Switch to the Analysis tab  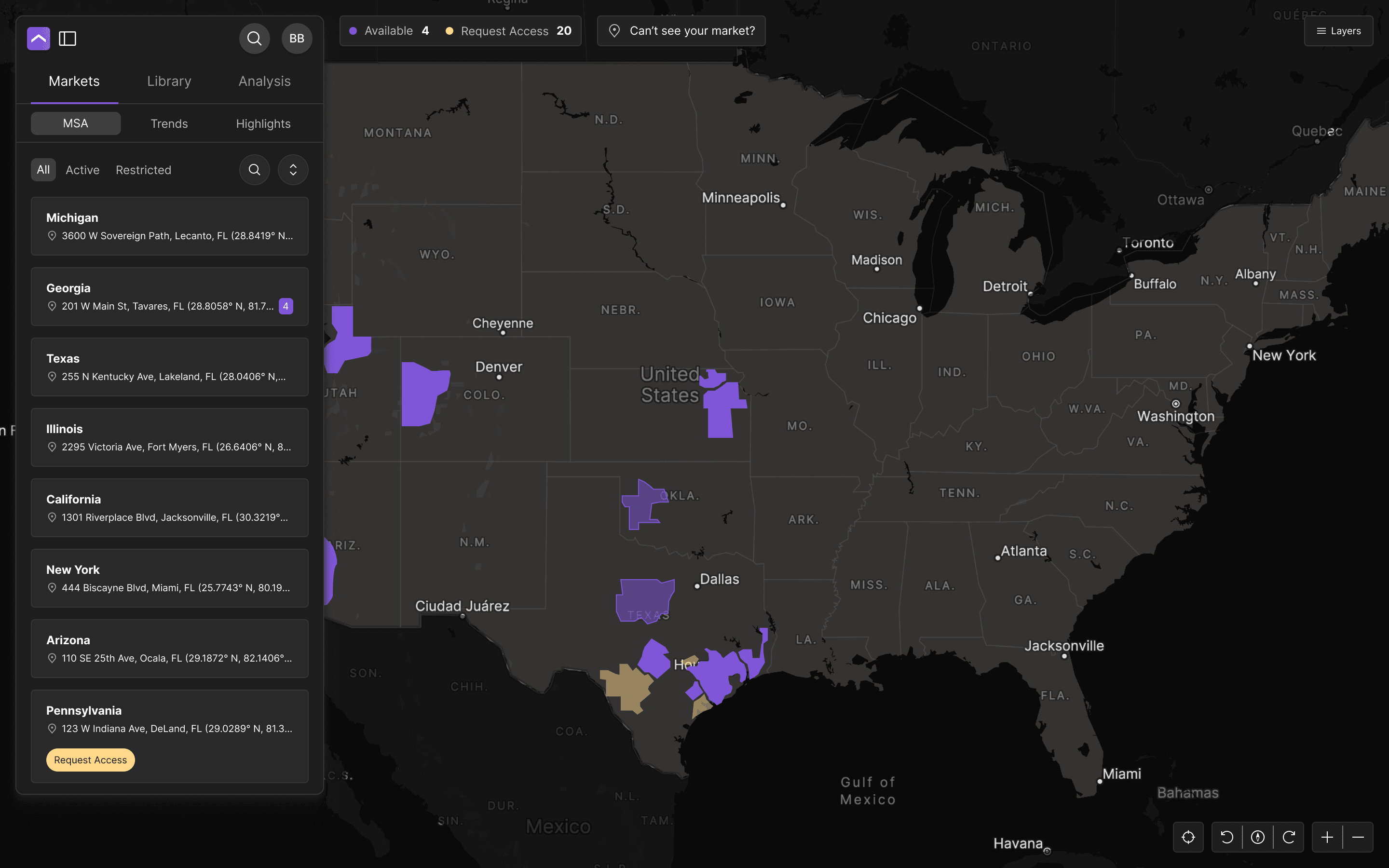(x=265, y=81)
